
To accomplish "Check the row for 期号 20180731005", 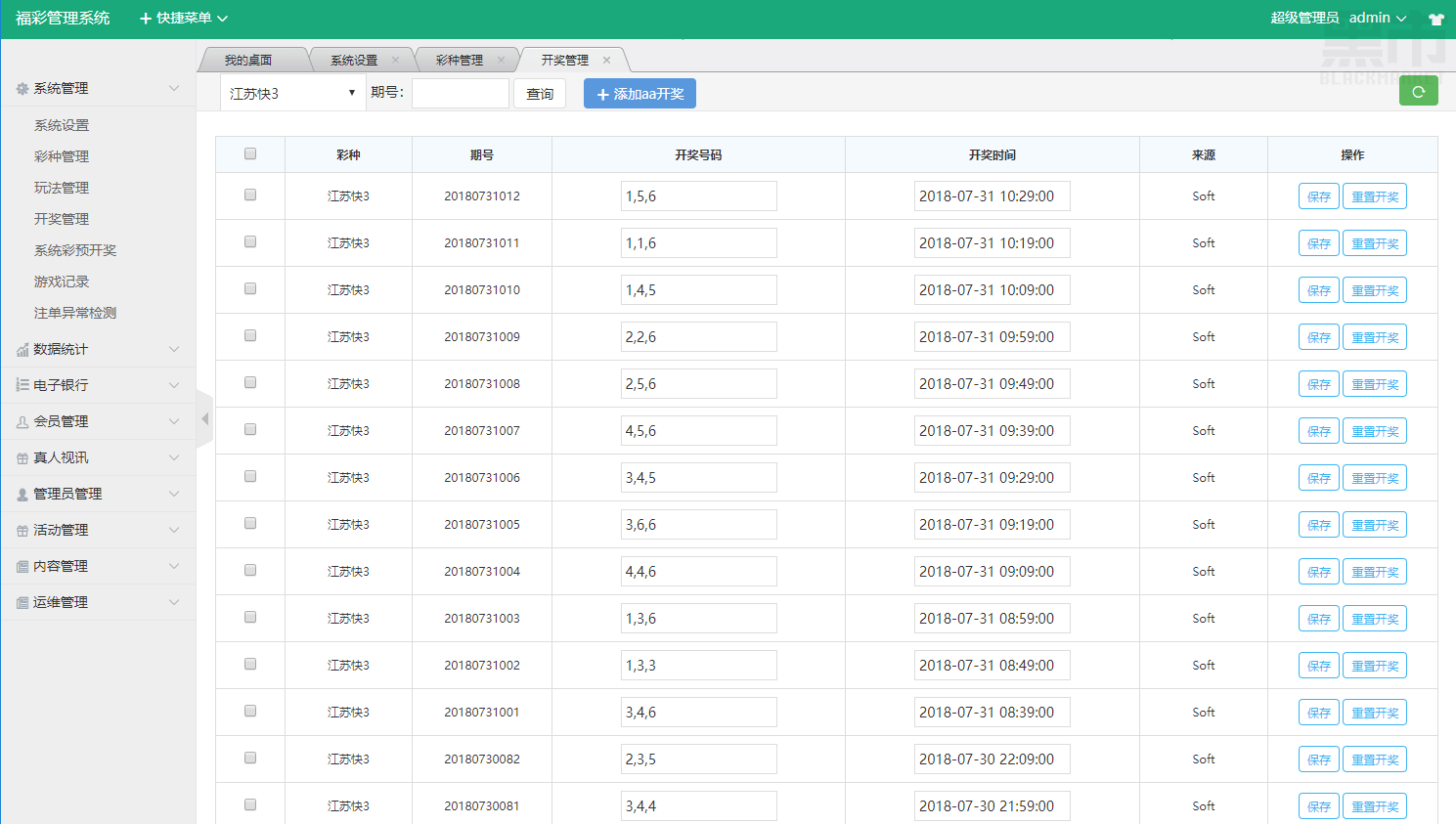I will [x=250, y=523].
